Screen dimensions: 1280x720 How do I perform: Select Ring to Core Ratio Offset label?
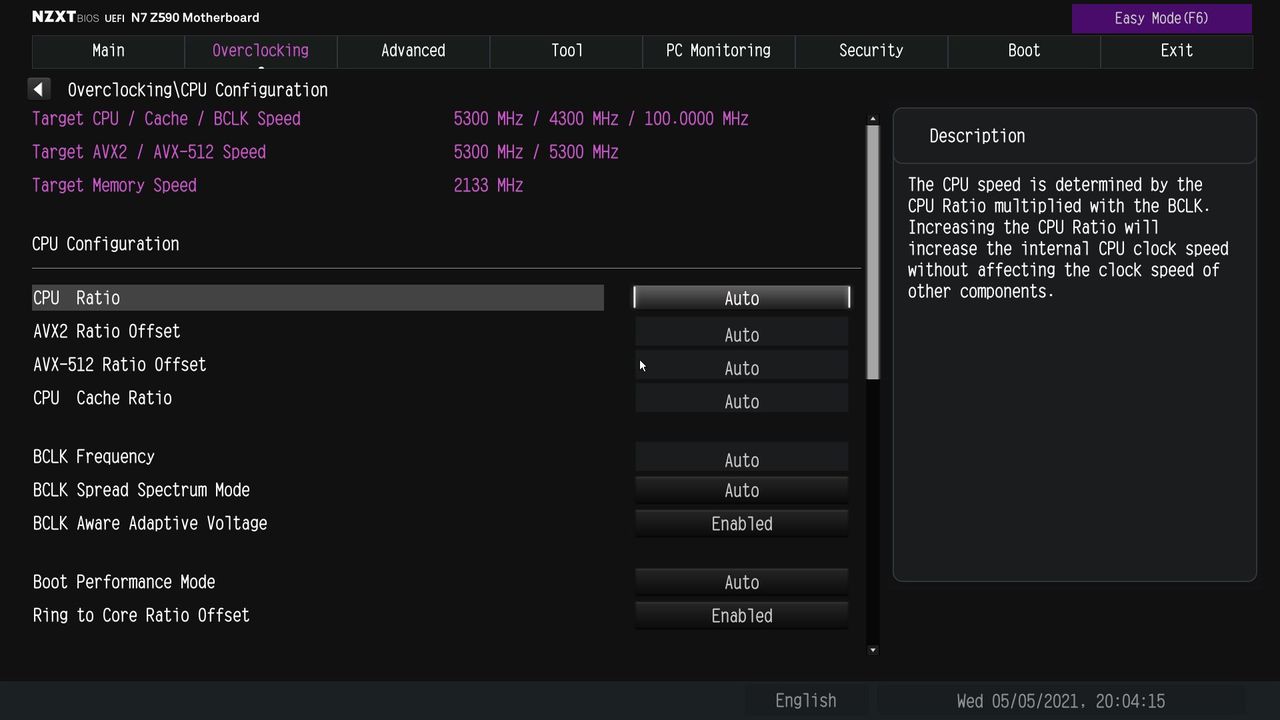[141, 615]
